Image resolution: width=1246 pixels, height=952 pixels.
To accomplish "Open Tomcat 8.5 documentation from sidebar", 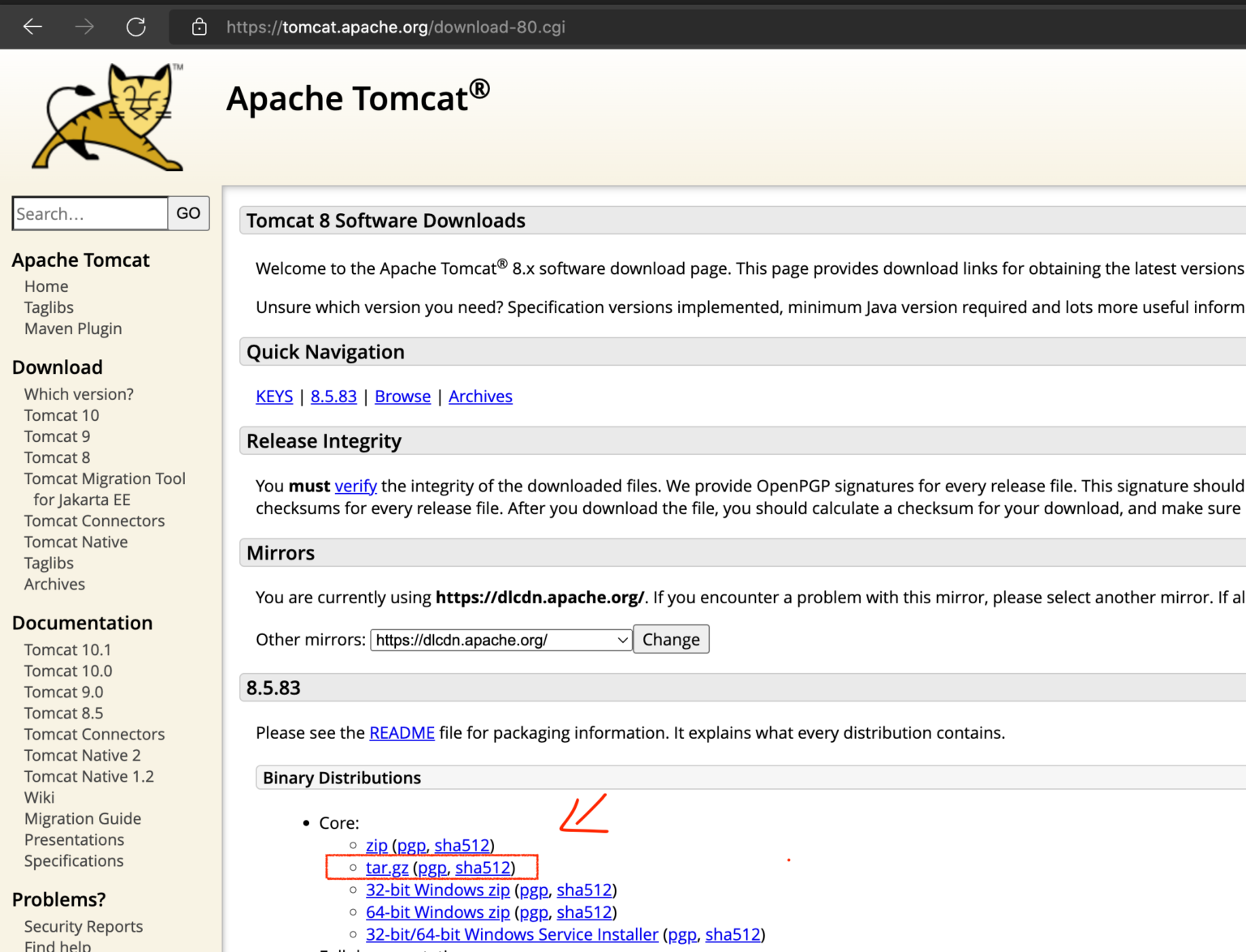I will pyautogui.click(x=63, y=713).
